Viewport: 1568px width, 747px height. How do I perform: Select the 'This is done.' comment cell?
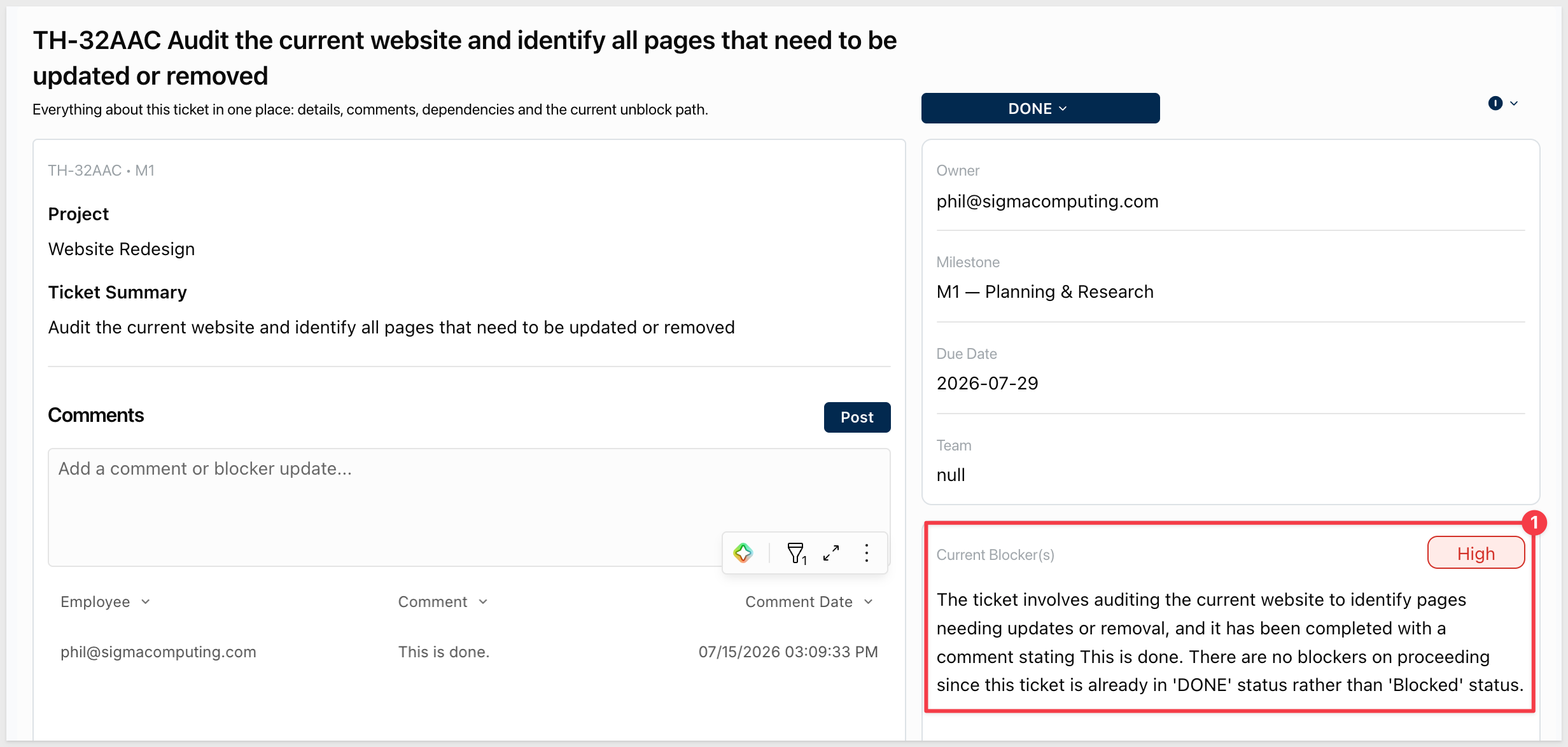point(444,652)
